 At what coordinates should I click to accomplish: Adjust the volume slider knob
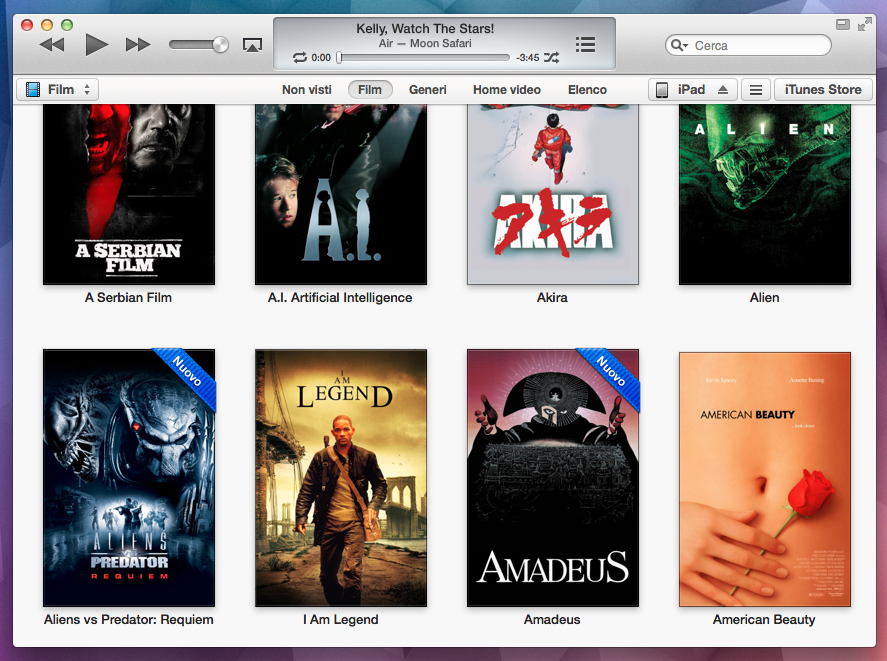[x=220, y=45]
